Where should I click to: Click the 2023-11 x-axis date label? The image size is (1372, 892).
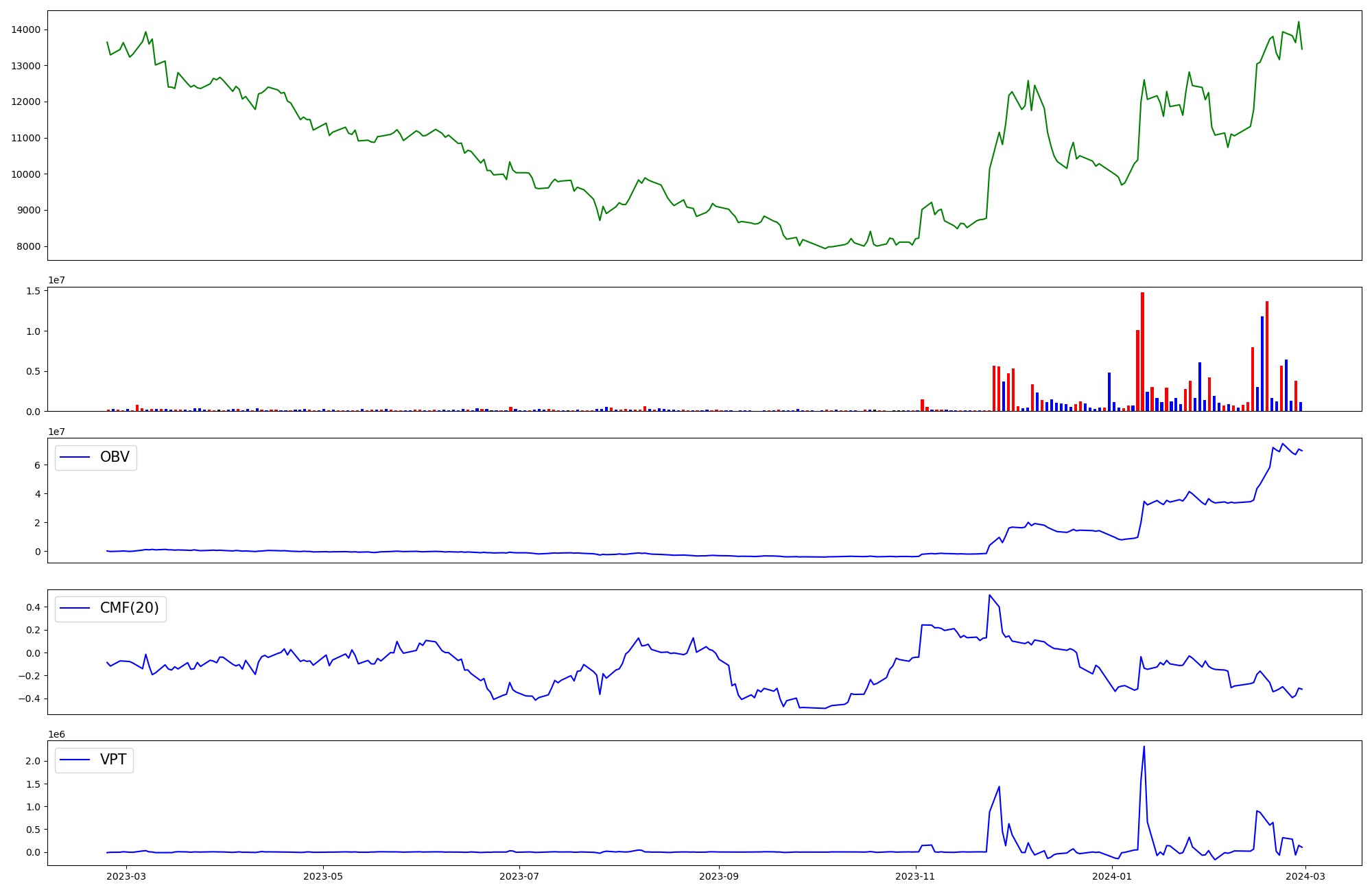coord(916,876)
